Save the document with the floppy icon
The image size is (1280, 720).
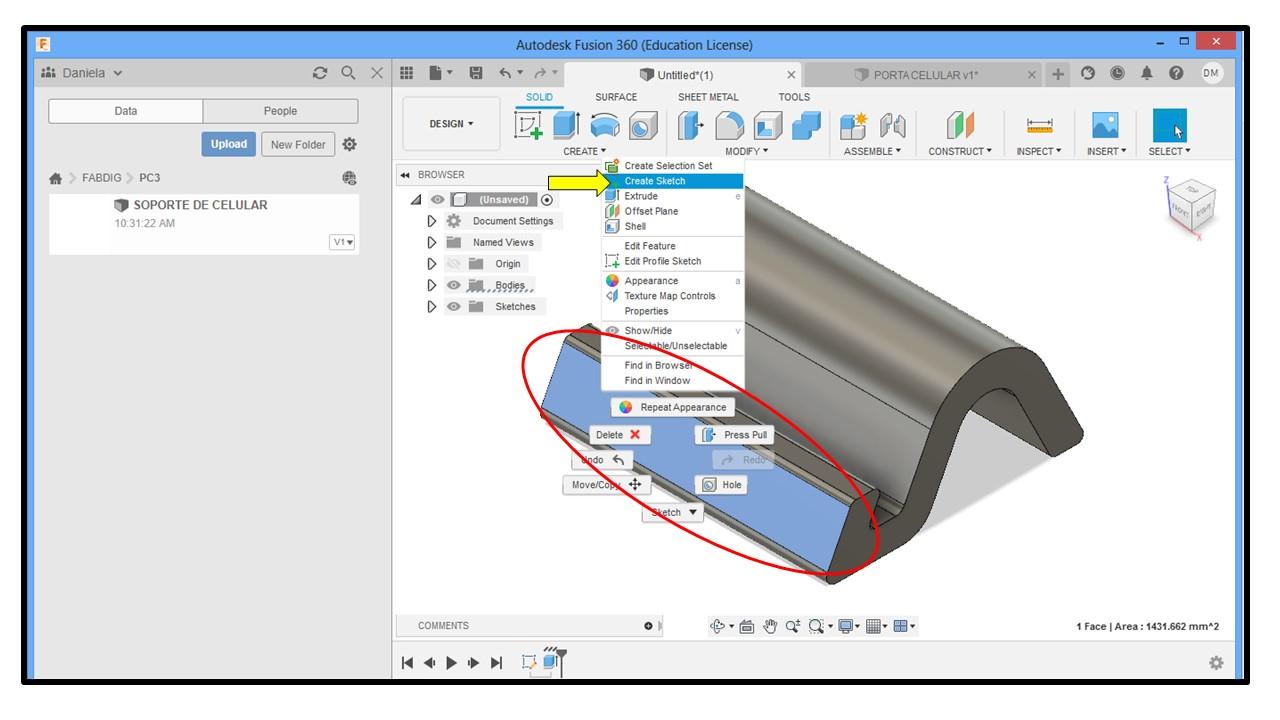click(x=476, y=73)
